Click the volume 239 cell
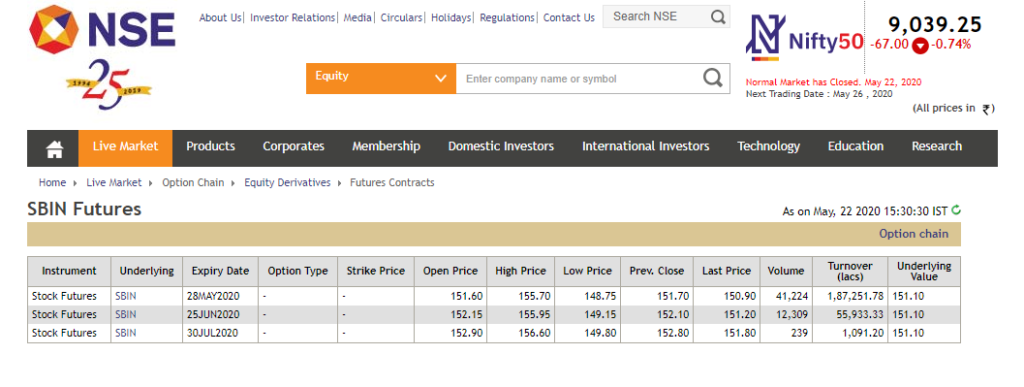This screenshot has width=1024, height=387. [786, 333]
